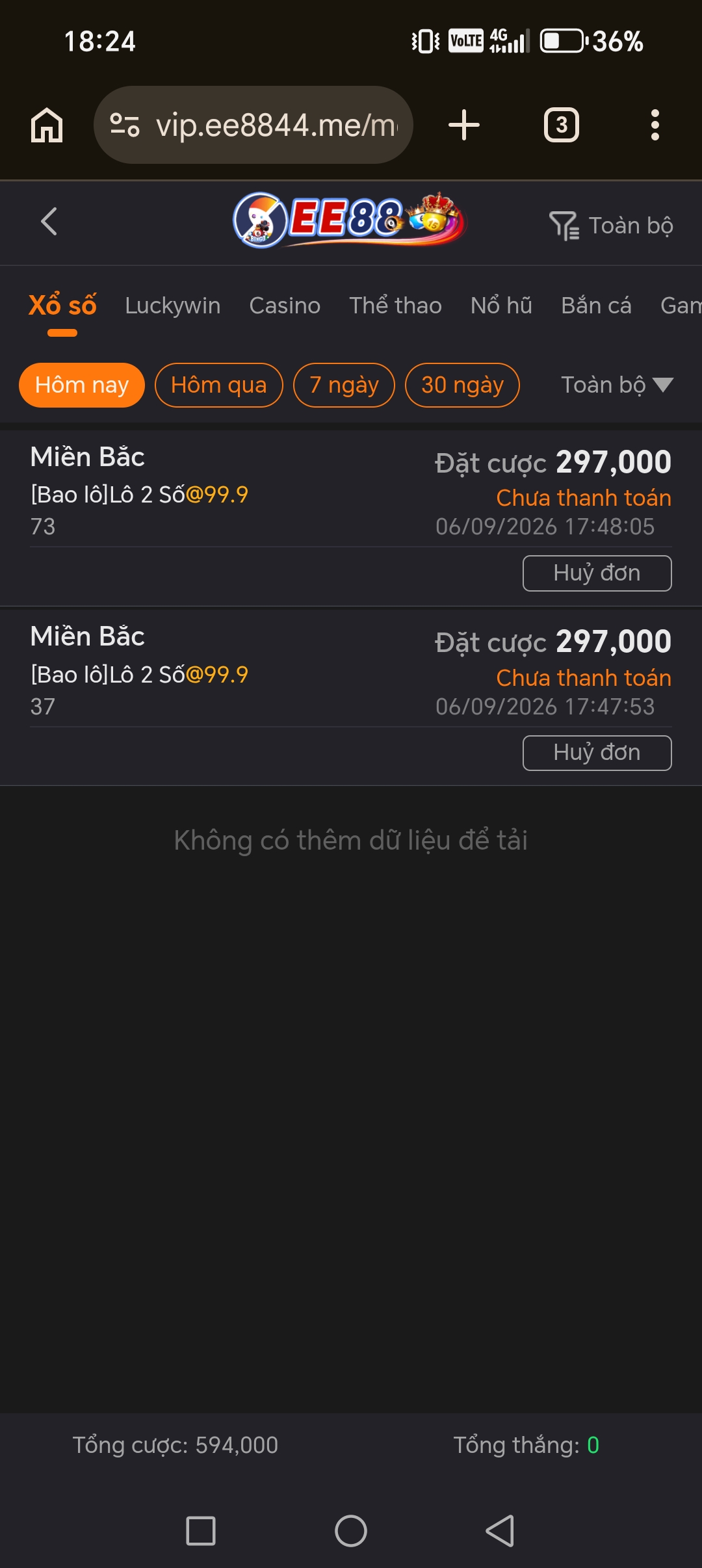The width and height of the screenshot is (702, 1568).
Task: Select the 30 ngày date filter
Action: click(462, 385)
